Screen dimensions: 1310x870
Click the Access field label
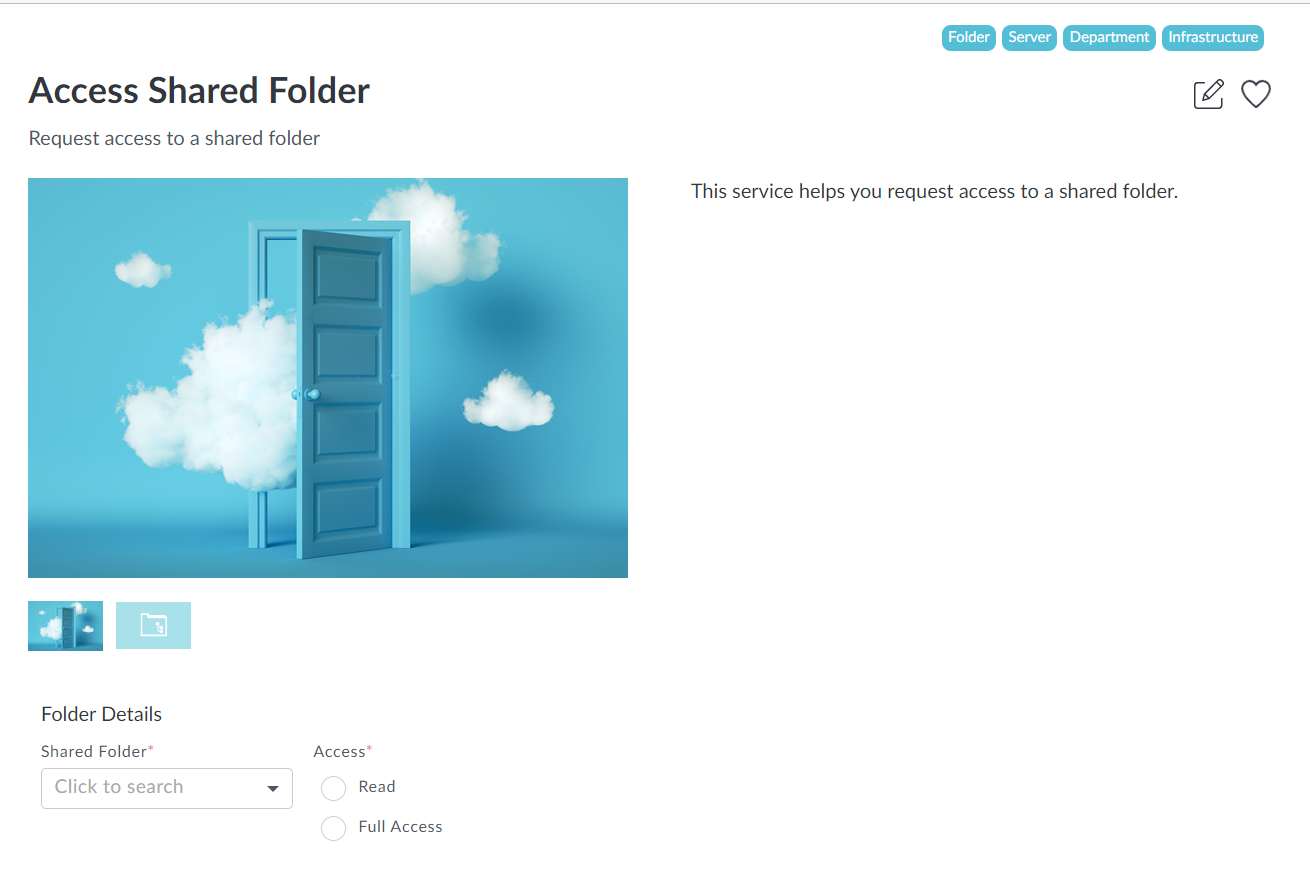click(x=339, y=751)
